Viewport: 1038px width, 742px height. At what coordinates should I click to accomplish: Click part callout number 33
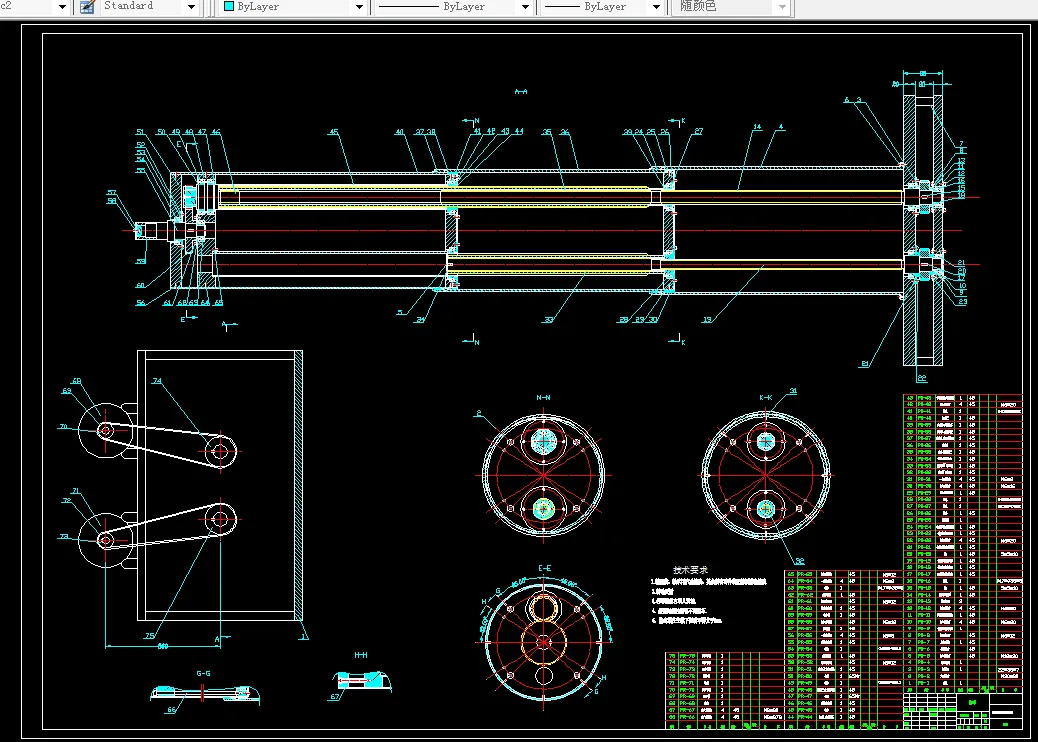click(548, 320)
